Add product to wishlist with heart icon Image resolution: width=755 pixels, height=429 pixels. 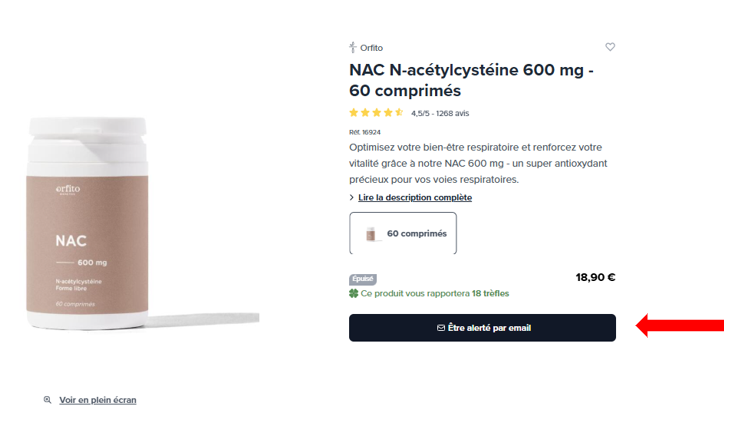tap(610, 47)
